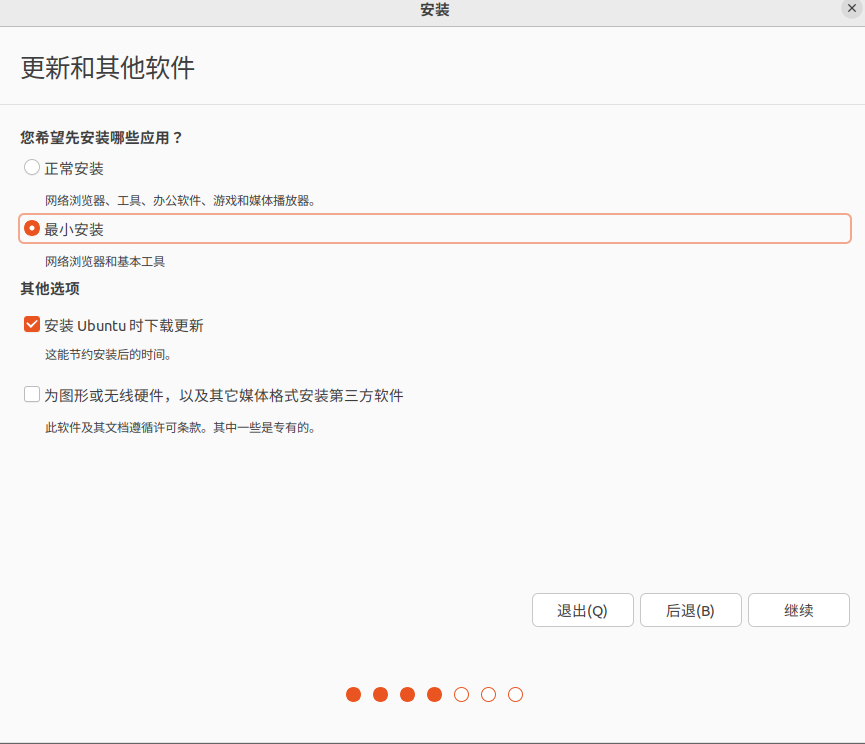Click the 退出(Q) button
This screenshot has width=865, height=744.
point(582,610)
